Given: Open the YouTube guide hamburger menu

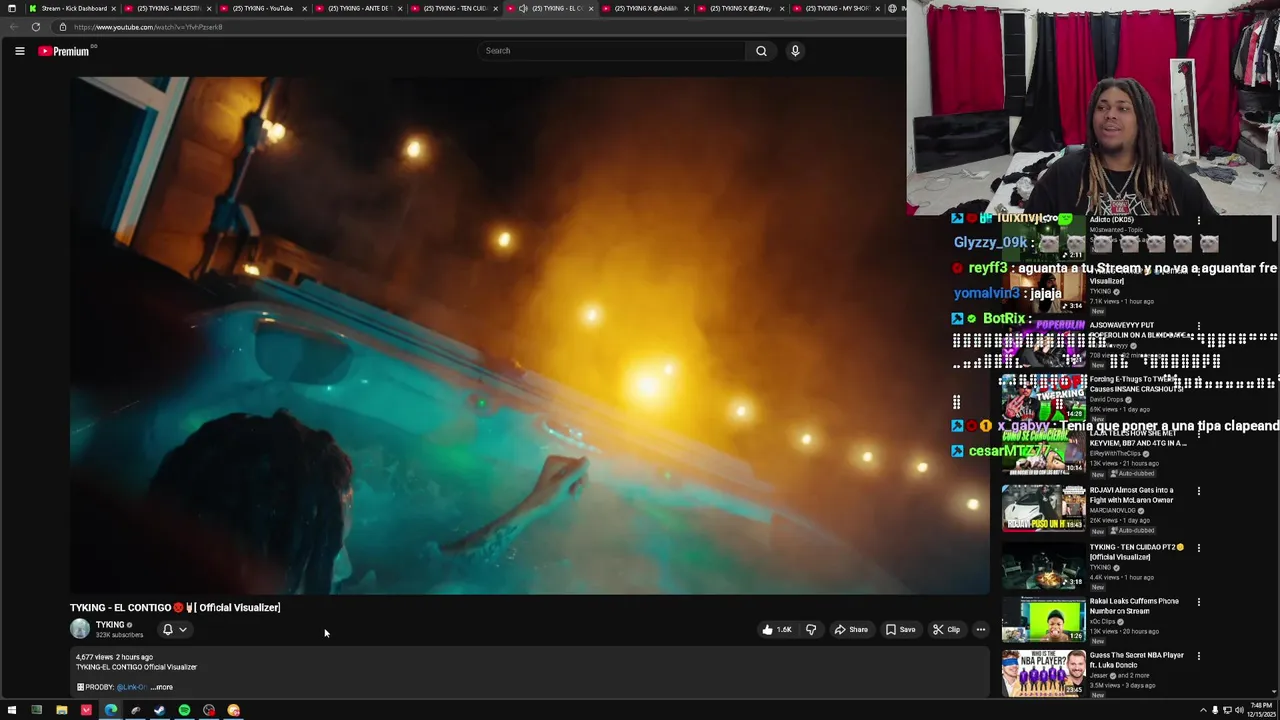Looking at the screenshot, I should pyautogui.click(x=19, y=51).
